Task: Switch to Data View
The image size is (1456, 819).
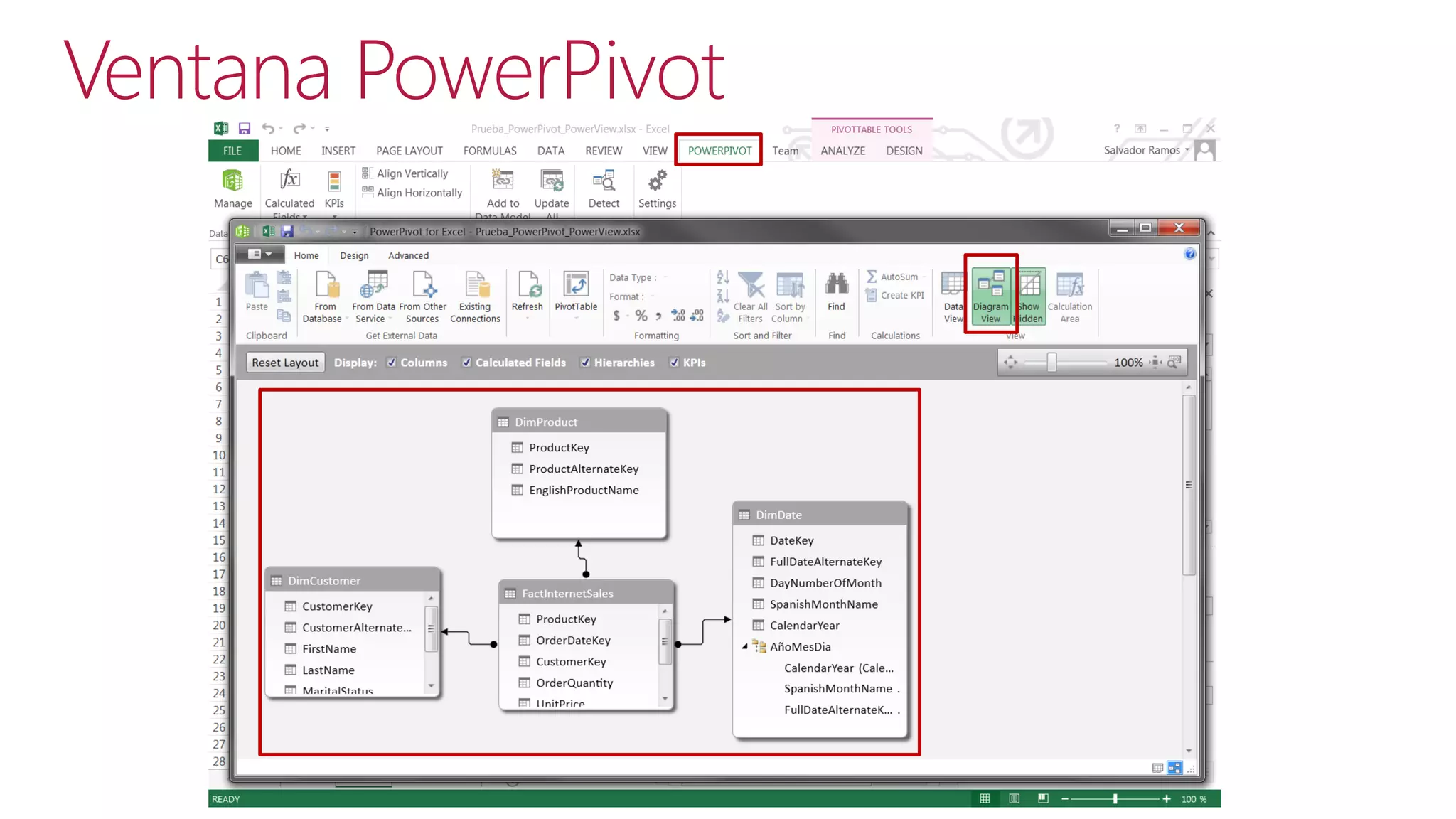Action: click(x=953, y=297)
